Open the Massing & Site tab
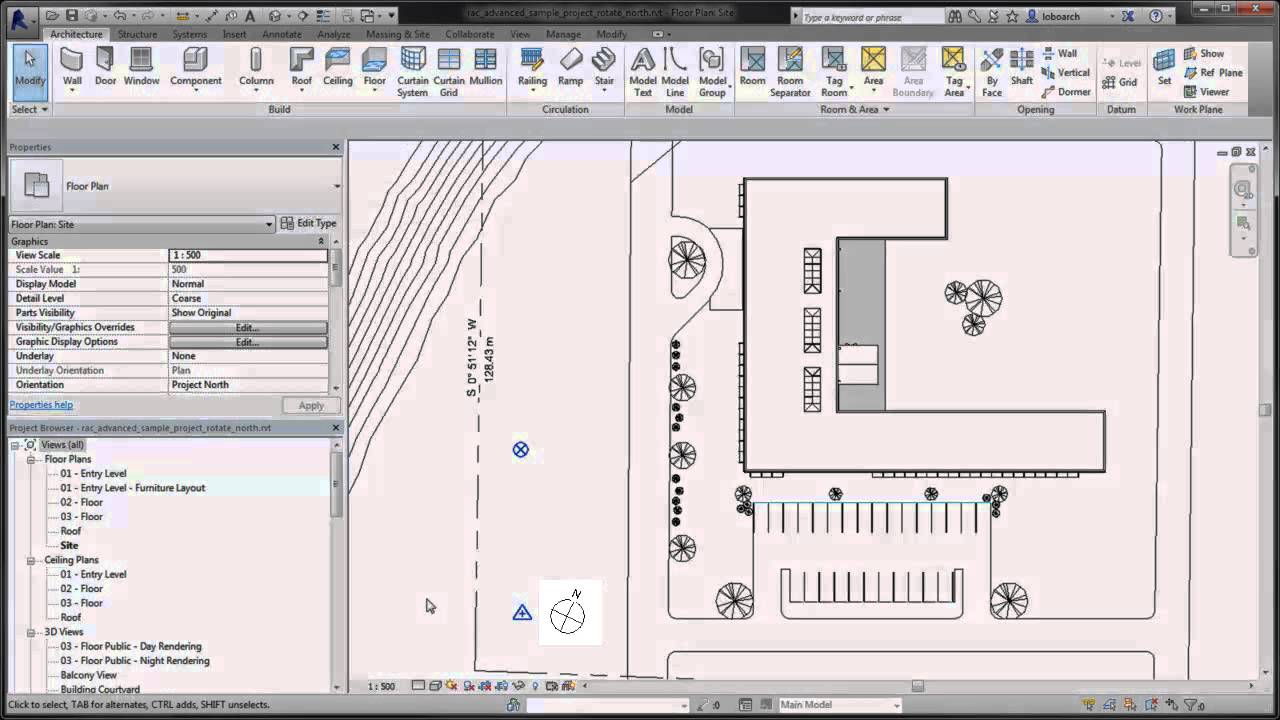This screenshot has width=1280, height=720. tap(397, 34)
